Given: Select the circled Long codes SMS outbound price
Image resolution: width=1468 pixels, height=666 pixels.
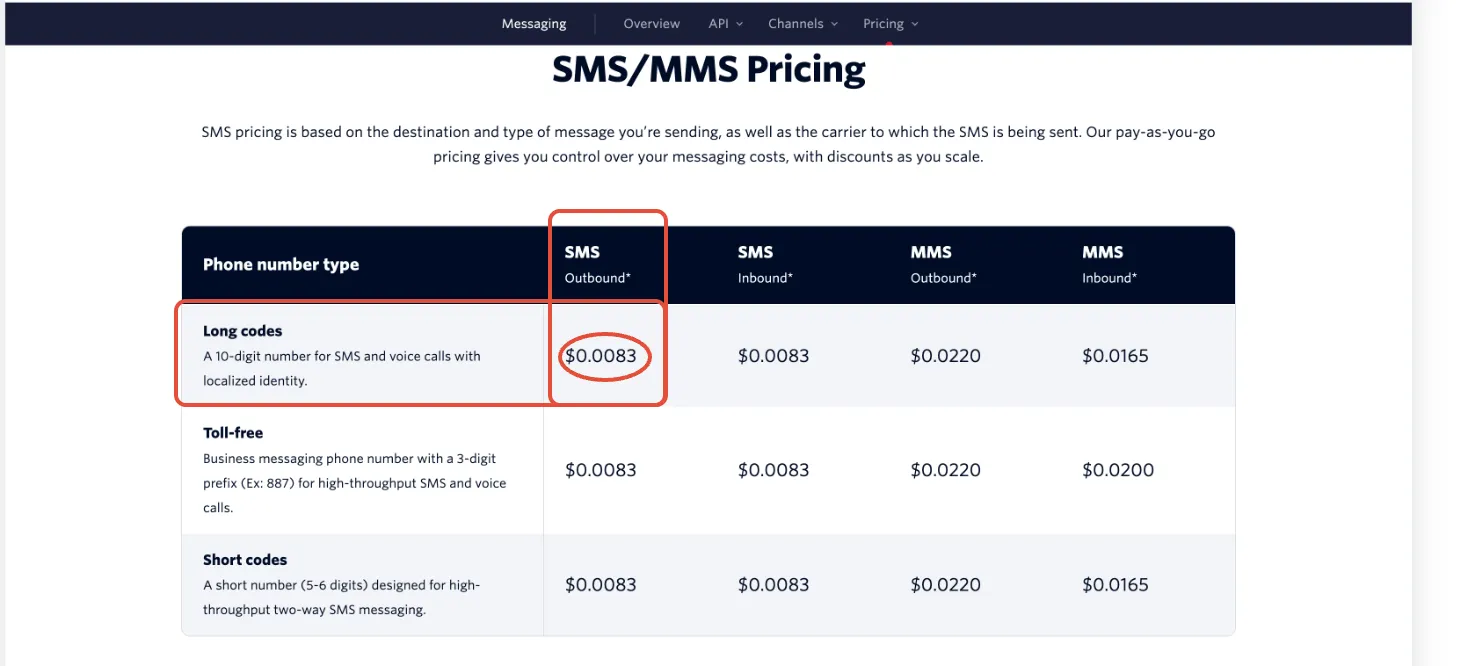Looking at the screenshot, I should tap(601, 356).
